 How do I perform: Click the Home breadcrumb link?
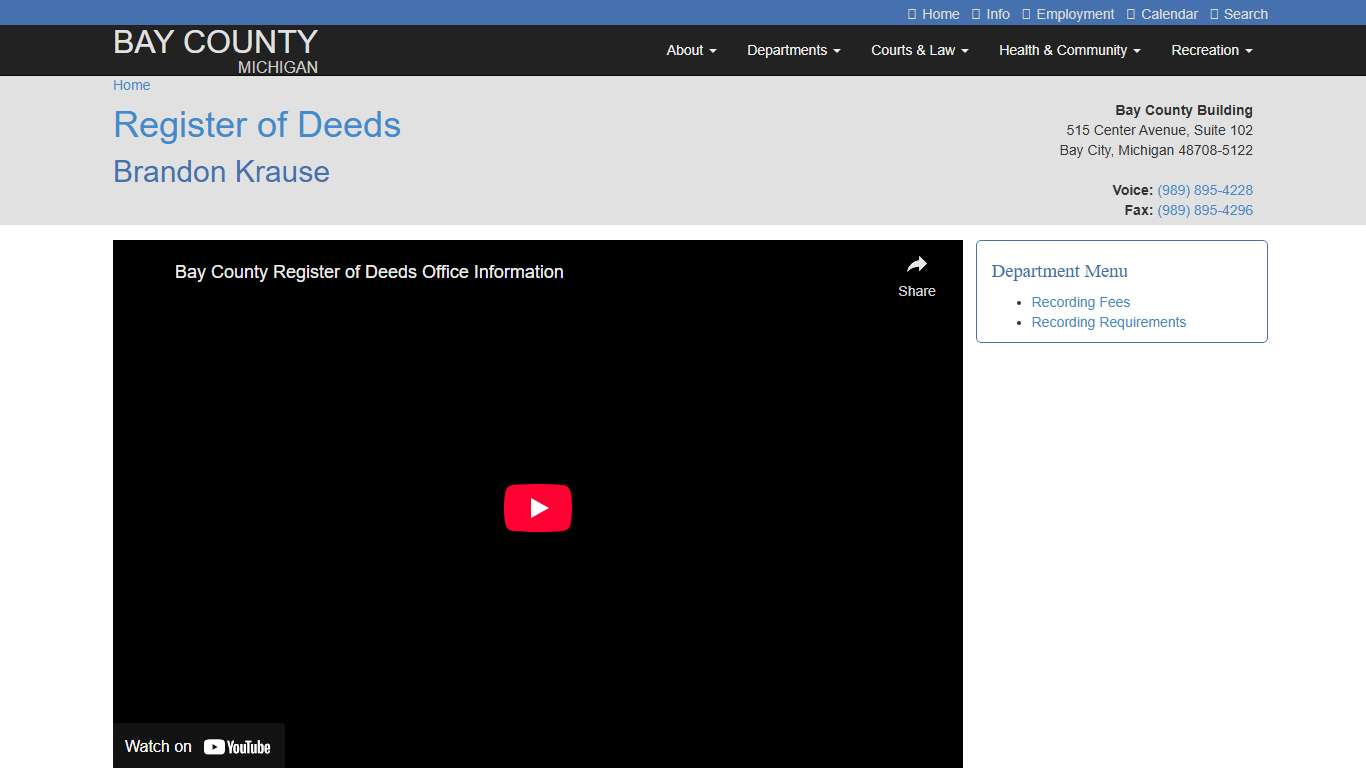[131, 85]
